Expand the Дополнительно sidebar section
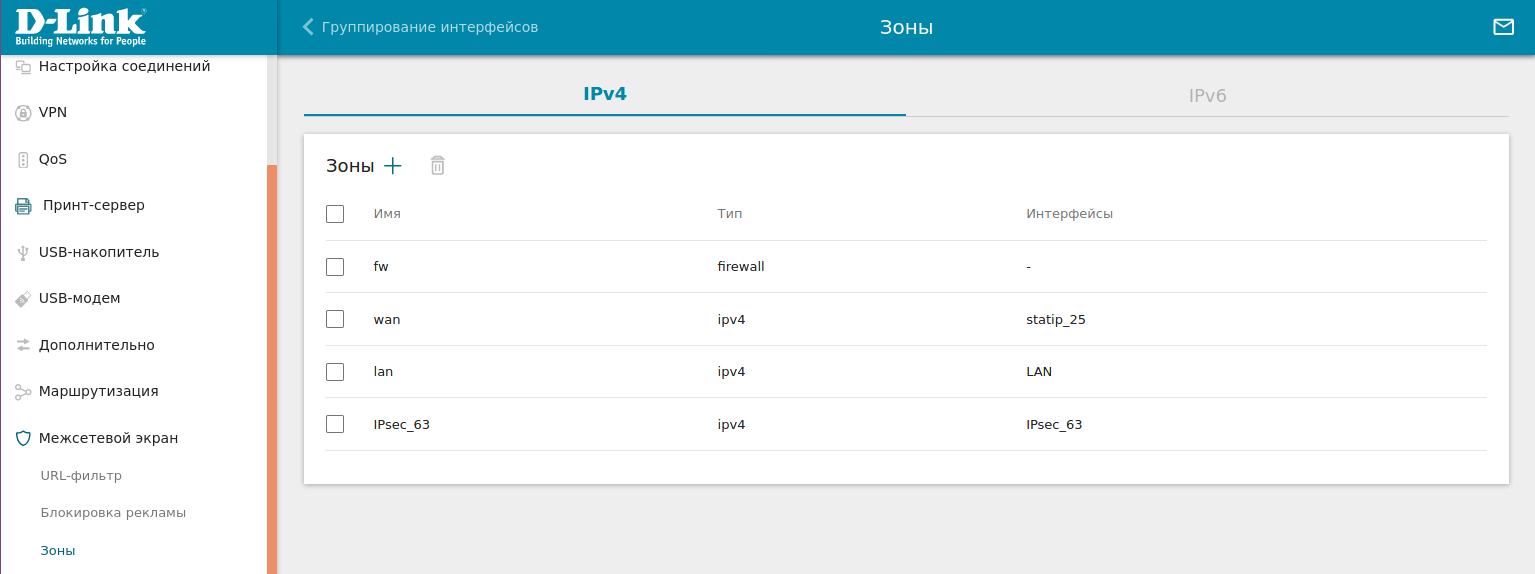 click(x=96, y=345)
